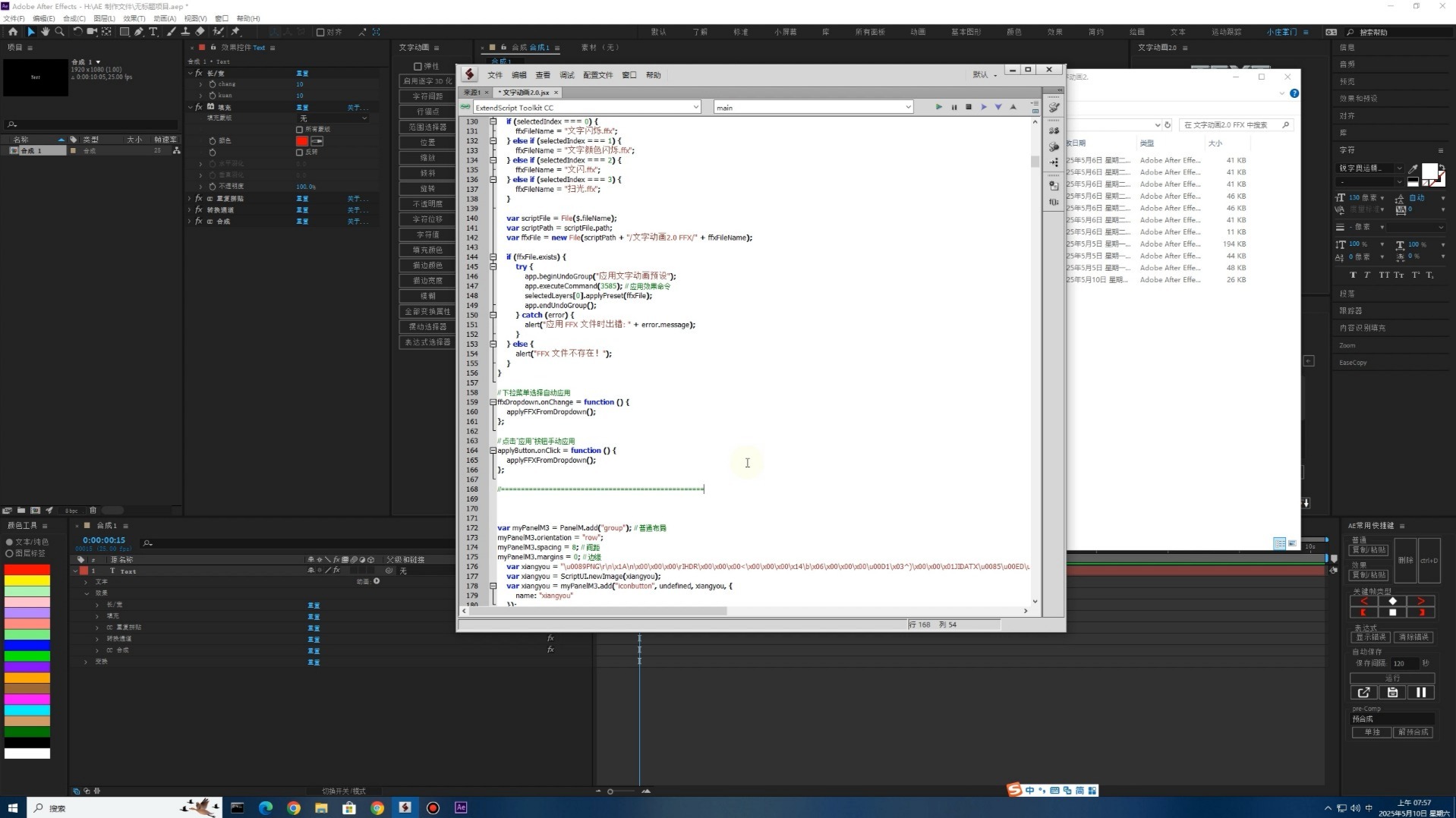Toggle the 所有蒙版 checkbox
Image resolution: width=1456 pixels, height=818 pixels.
(300, 130)
